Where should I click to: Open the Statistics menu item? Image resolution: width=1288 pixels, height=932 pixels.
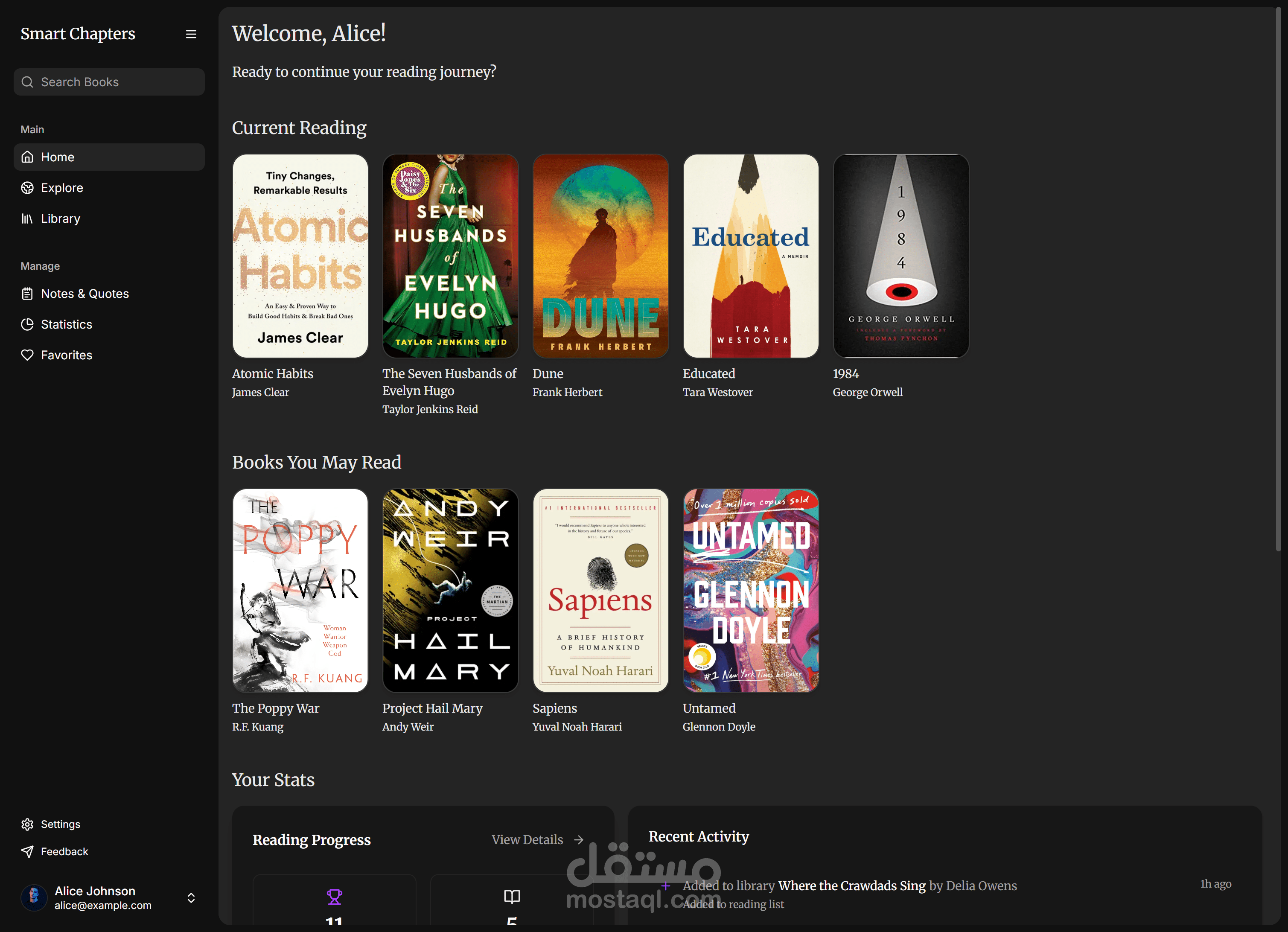click(67, 324)
